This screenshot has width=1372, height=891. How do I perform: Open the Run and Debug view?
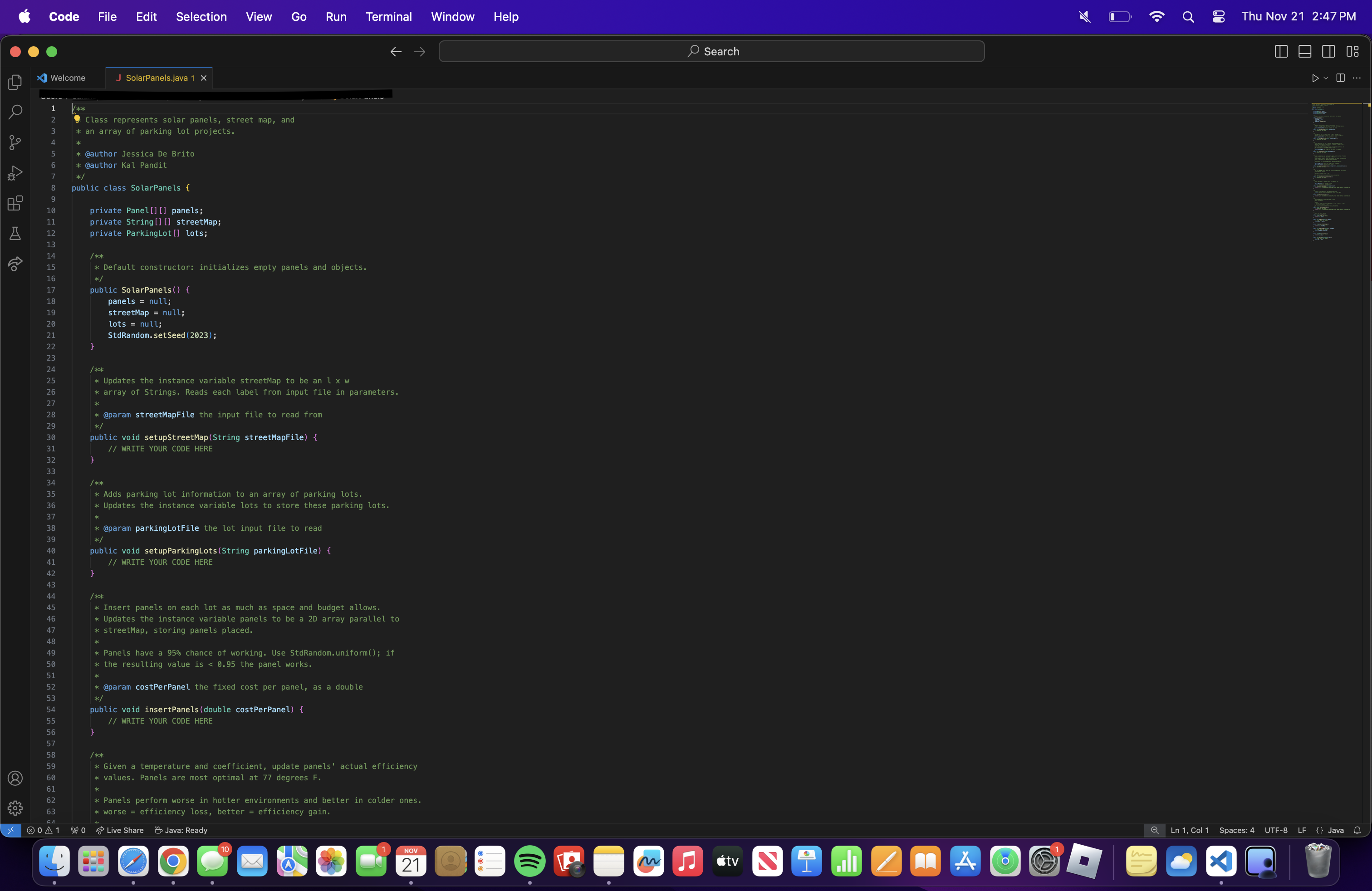[x=15, y=173]
